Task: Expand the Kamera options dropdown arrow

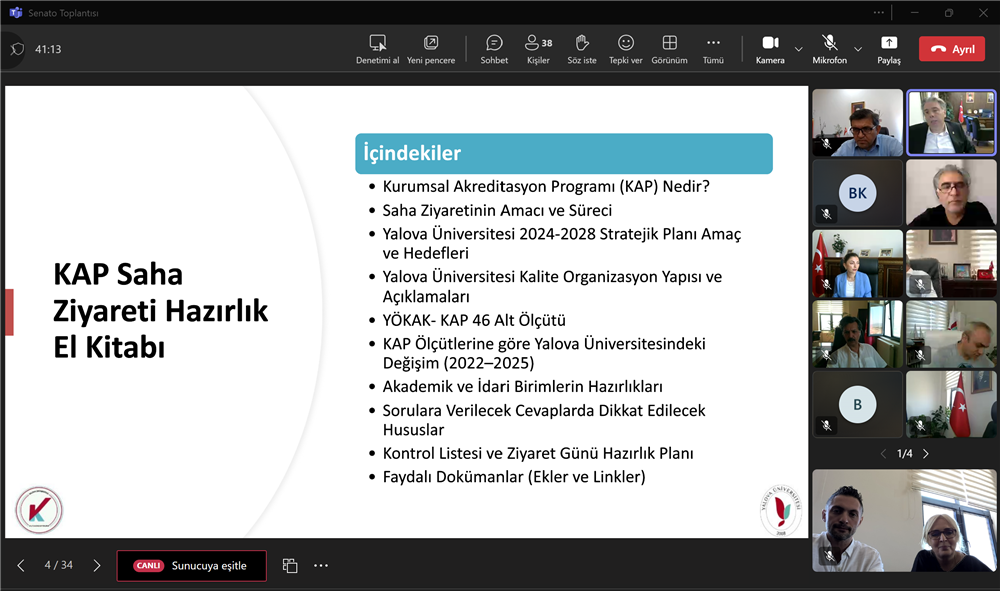Action: pyautogui.click(x=798, y=49)
